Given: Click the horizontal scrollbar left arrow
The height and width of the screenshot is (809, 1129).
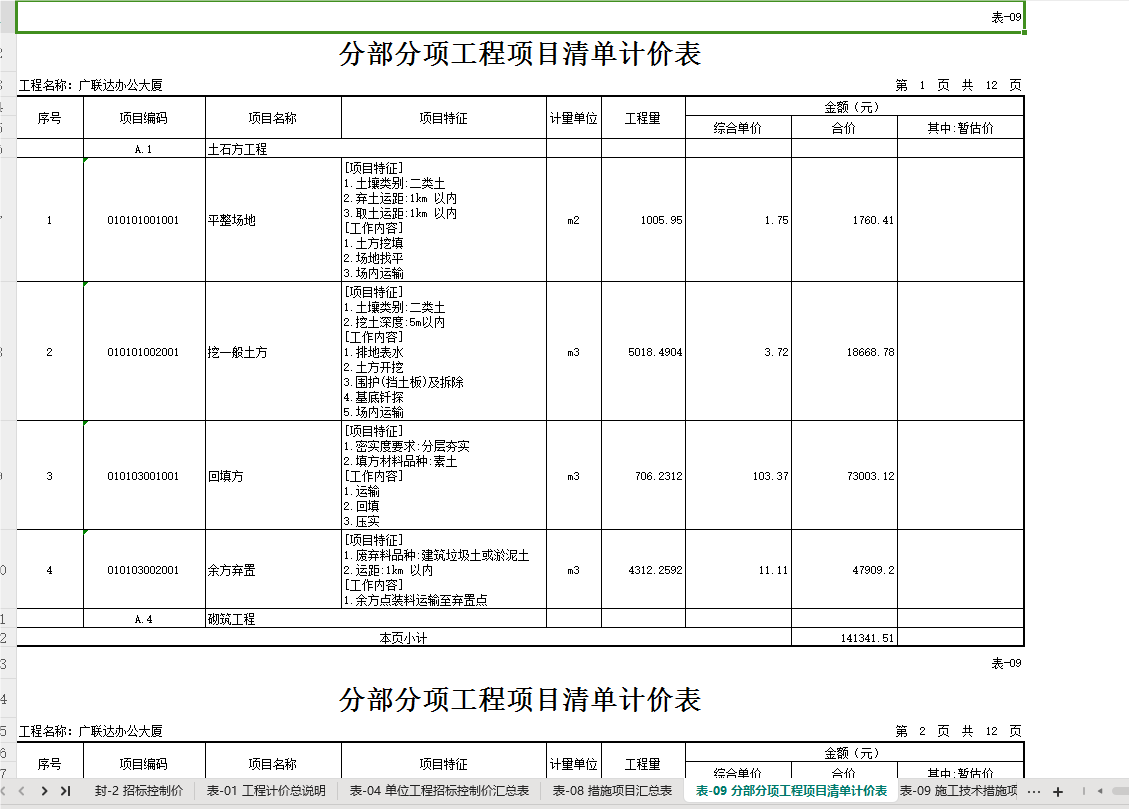Looking at the screenshot, I should click(x=1099, y=791).
